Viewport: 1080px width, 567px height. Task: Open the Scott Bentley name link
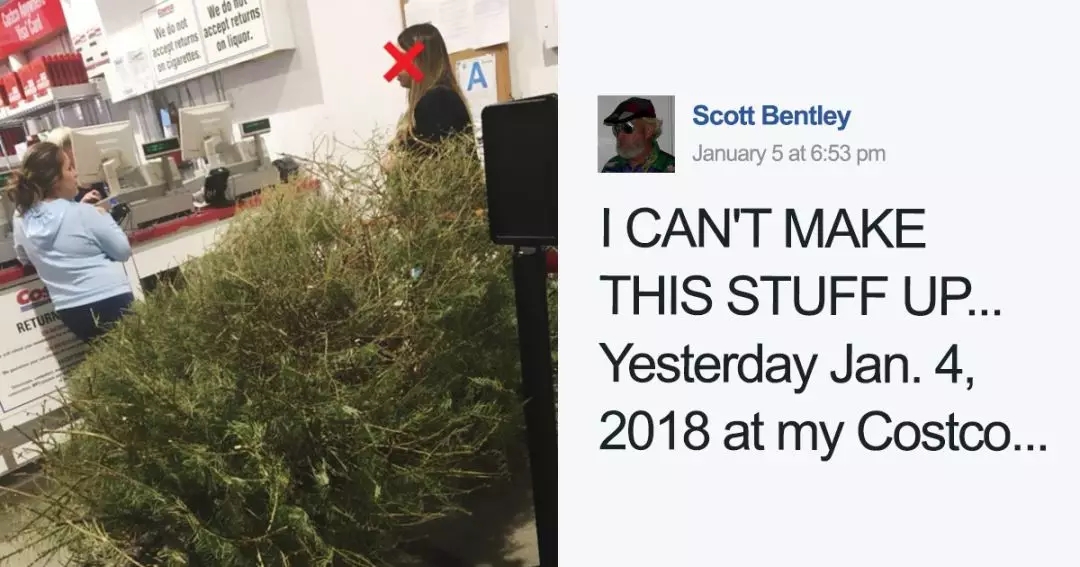click(771, 115)
